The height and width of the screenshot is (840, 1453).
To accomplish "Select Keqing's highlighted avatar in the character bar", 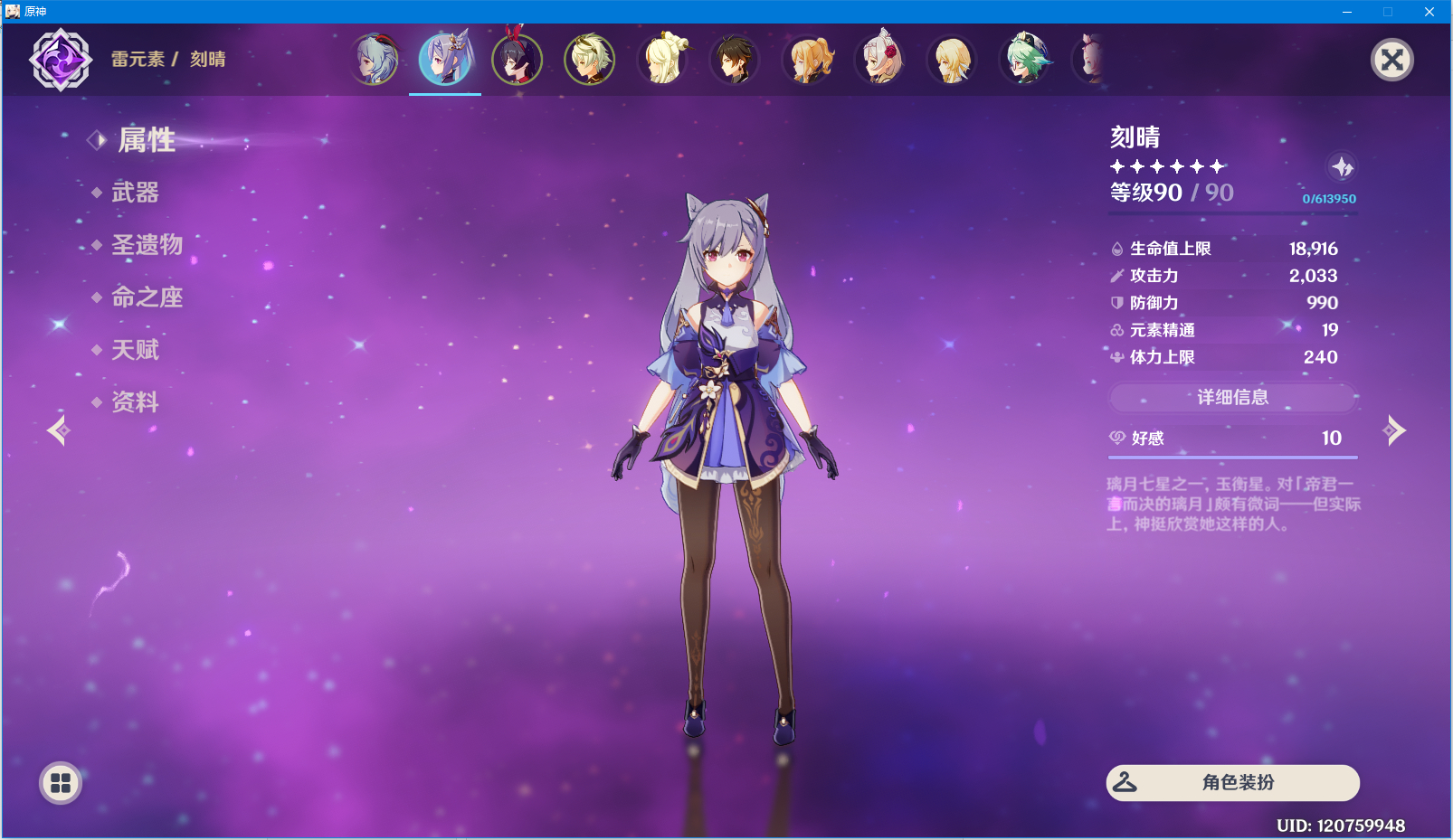I will [445, 60].
